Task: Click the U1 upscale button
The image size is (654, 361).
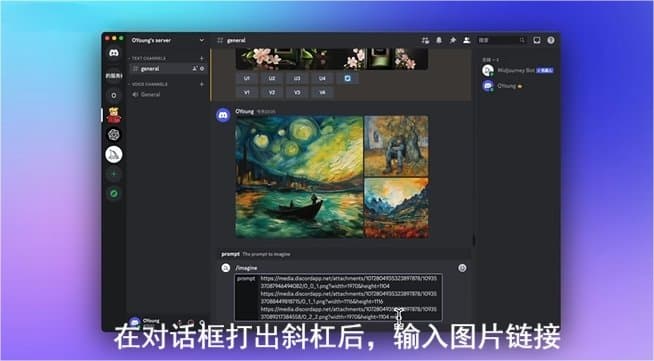Action: tap(247, 78)
